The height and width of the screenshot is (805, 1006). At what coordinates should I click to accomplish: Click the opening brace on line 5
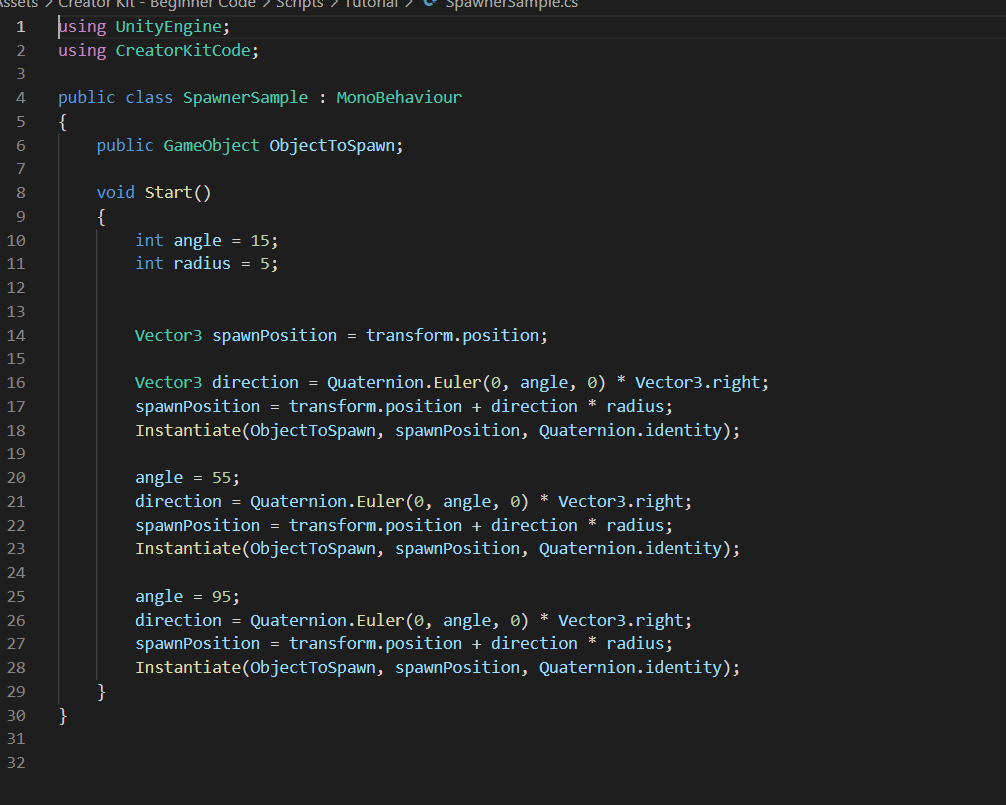click(63, 121)
